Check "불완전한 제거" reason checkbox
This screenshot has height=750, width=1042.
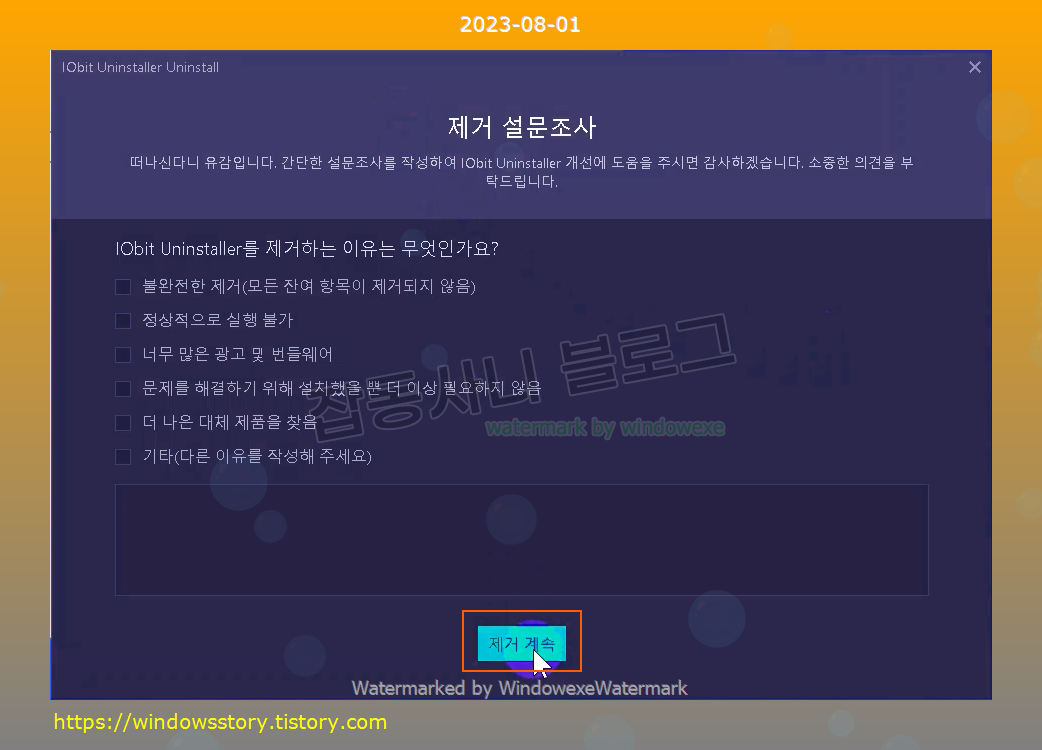[x=123, y=286]
